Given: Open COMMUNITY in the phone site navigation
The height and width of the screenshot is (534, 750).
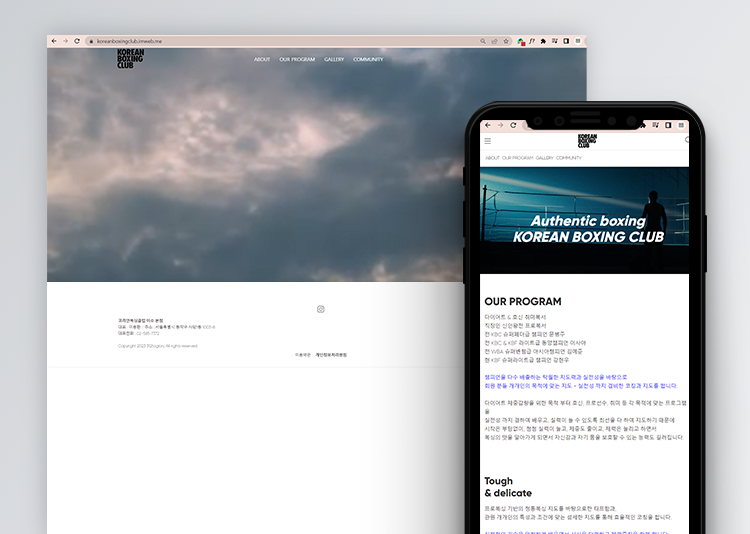Looking at the screenshot, I should [x=569, y=158].
